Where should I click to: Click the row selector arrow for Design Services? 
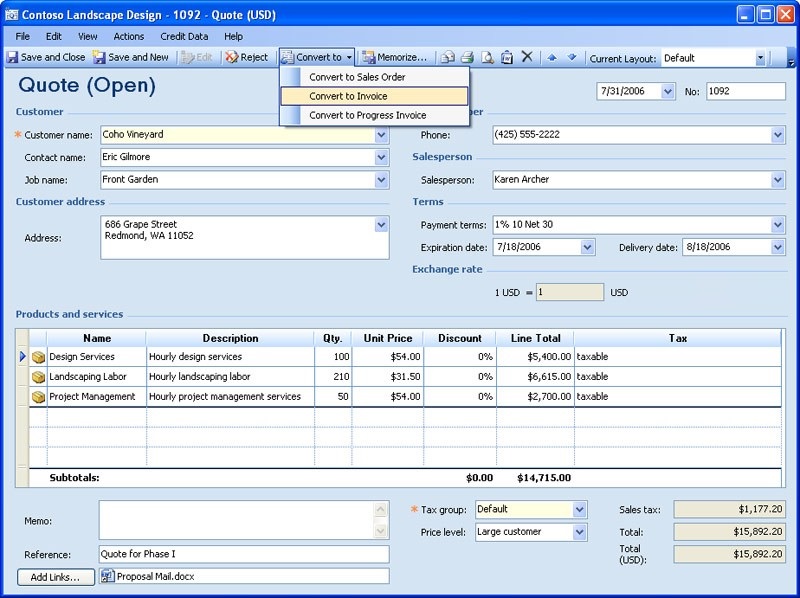22,357
